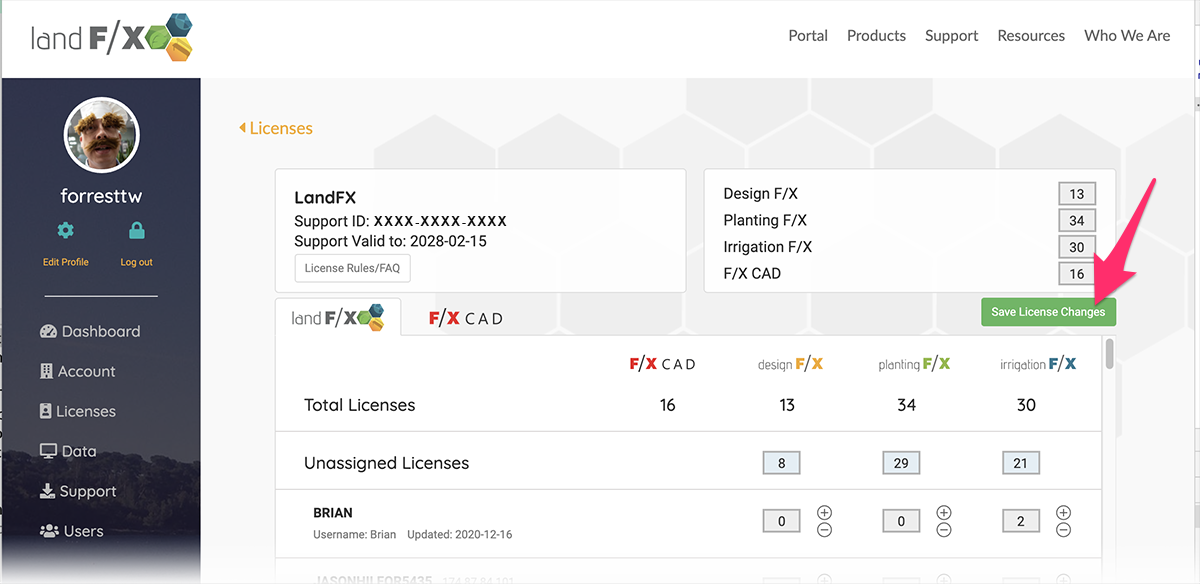
Task: Click the forresttw username text
Action: (x=101, y=196)
